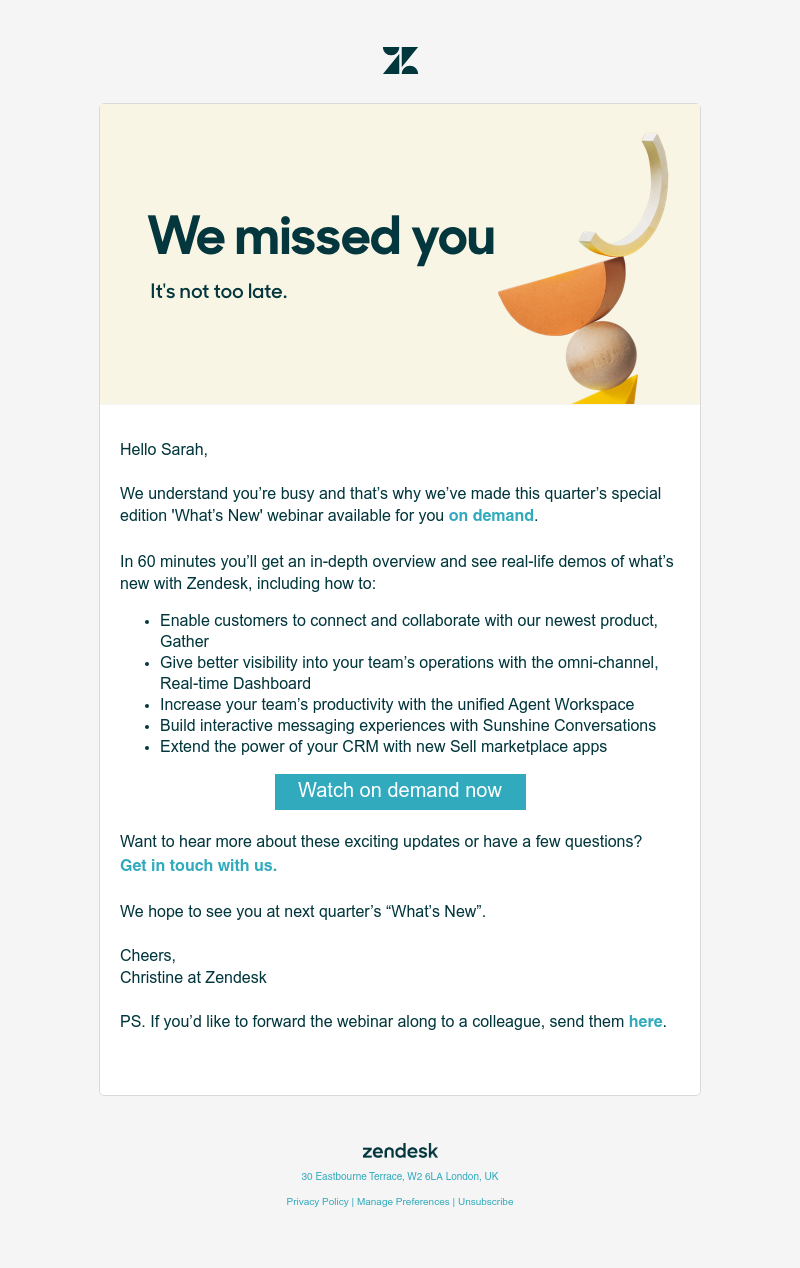The image size is (800, 1268).
Task: Open the 30 Eastbourne Terrace address link
Action: point(400,1177)
